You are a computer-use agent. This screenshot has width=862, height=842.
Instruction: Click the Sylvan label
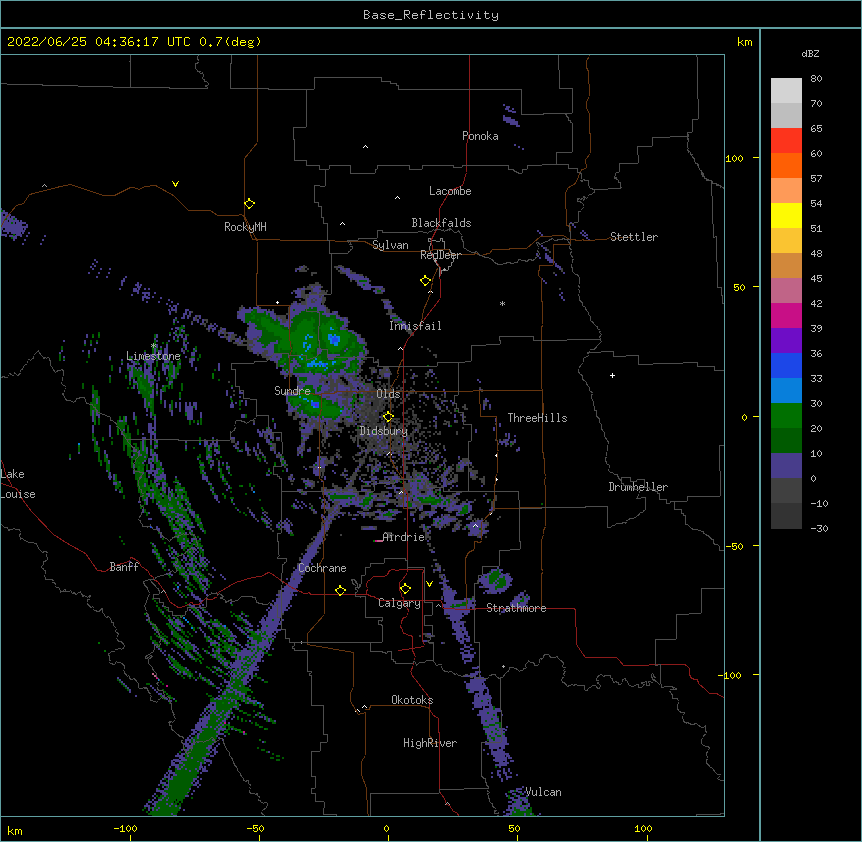(x=390, y=245)
